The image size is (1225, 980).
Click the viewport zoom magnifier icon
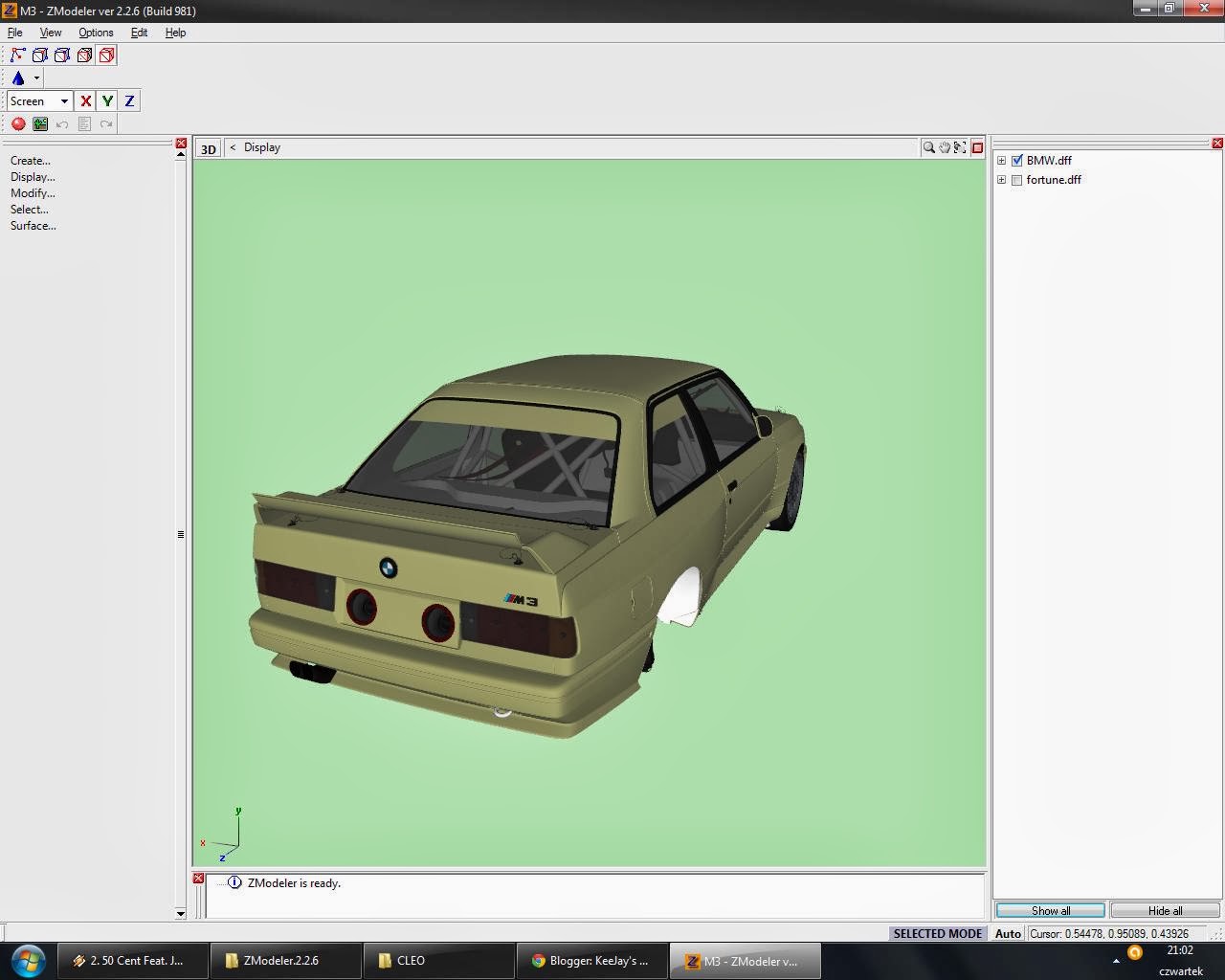(928, 147)
